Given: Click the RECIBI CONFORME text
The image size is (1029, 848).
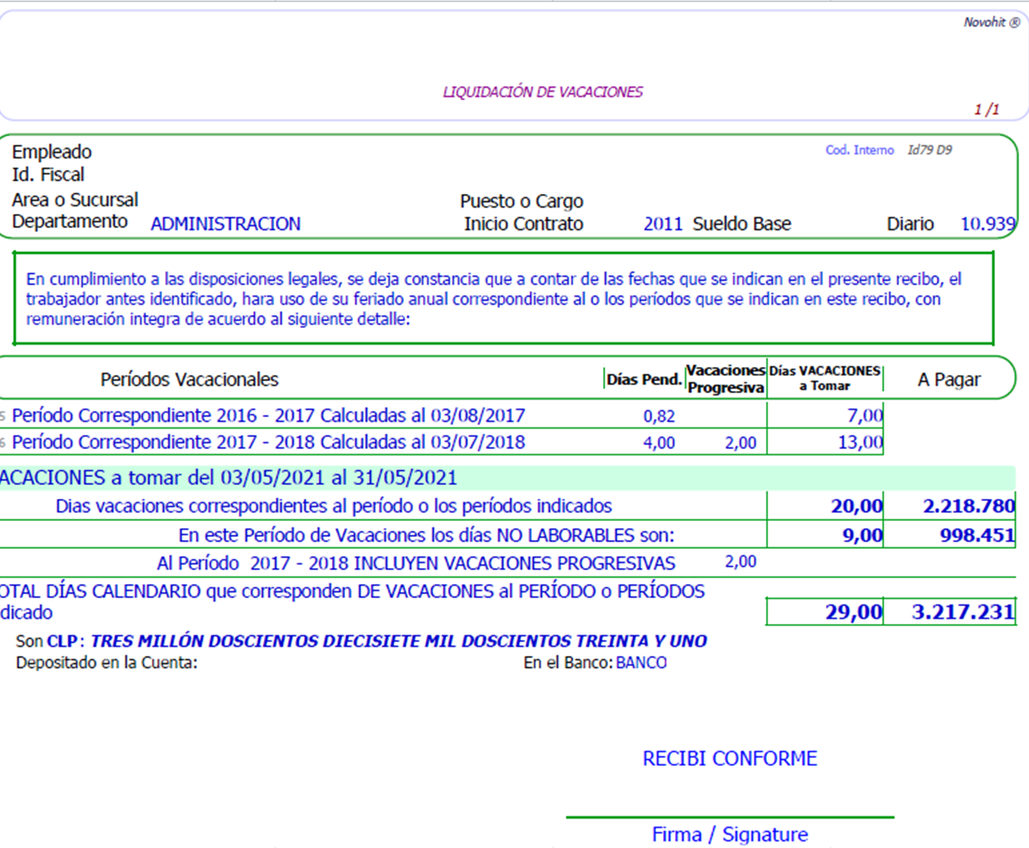Looking at the screenshot, I should (730, 759).
